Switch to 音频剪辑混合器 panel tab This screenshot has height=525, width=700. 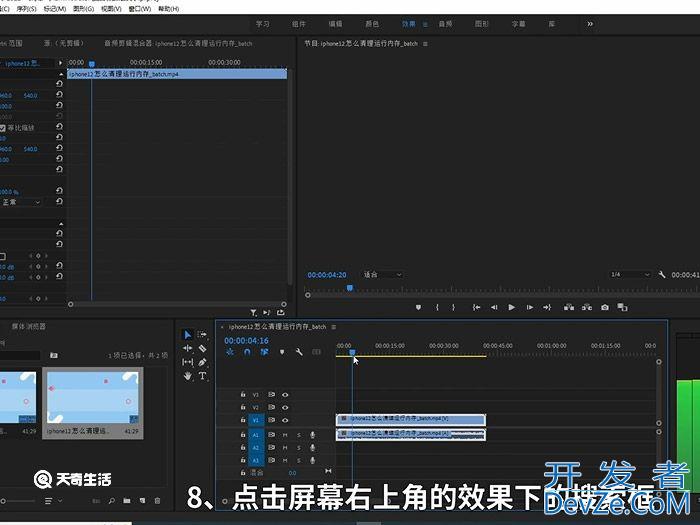pos(178,43)
